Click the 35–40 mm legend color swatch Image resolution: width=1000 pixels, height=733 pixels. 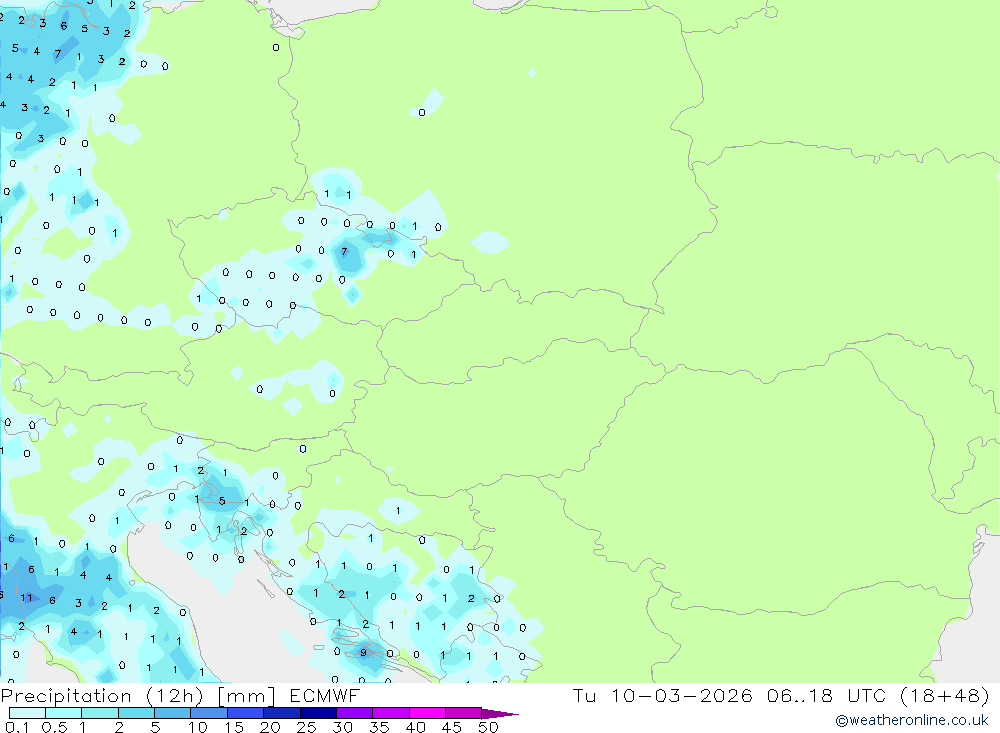[391, 713]
